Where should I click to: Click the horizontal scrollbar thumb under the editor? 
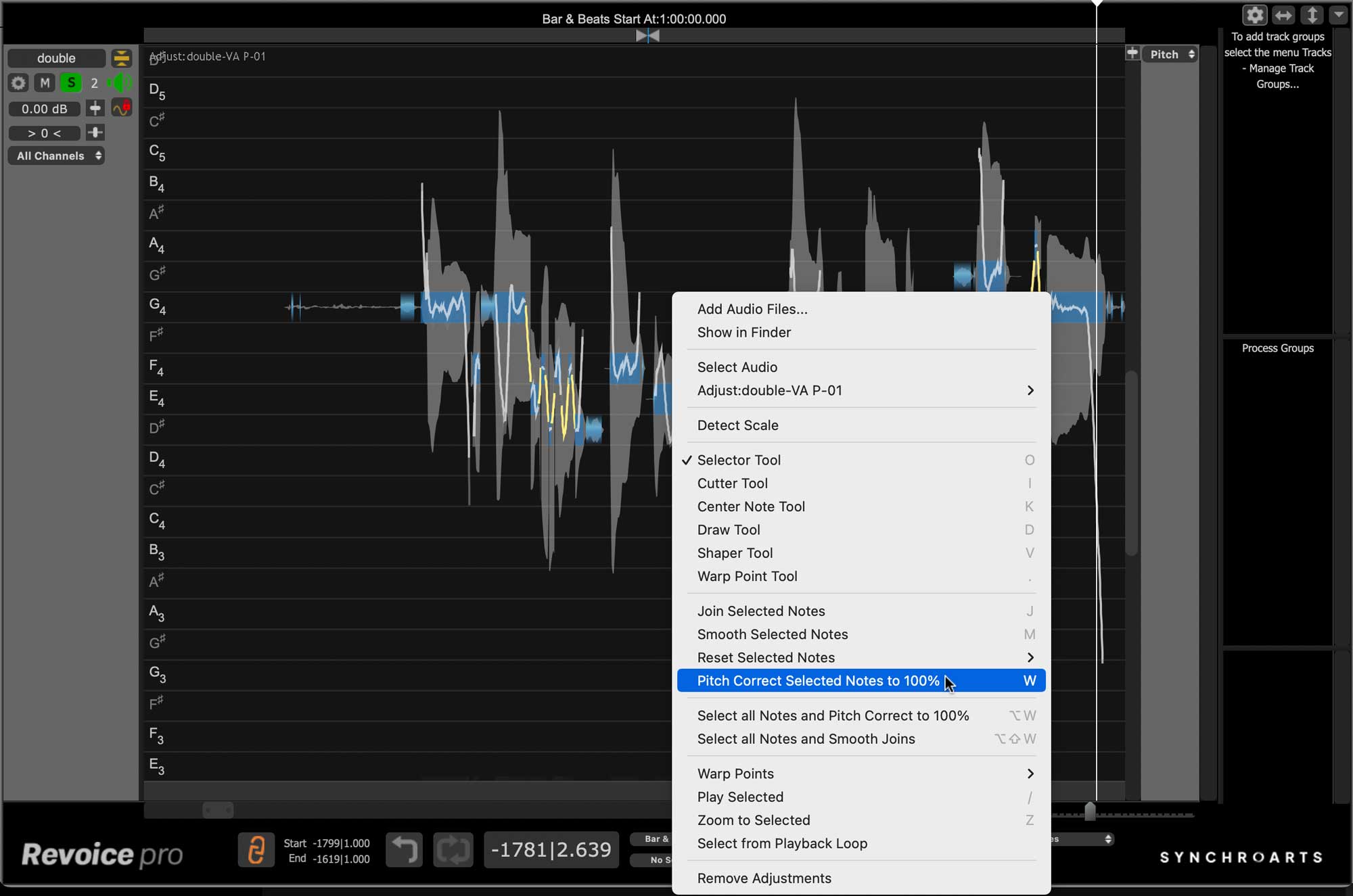(x=218, y=809)
